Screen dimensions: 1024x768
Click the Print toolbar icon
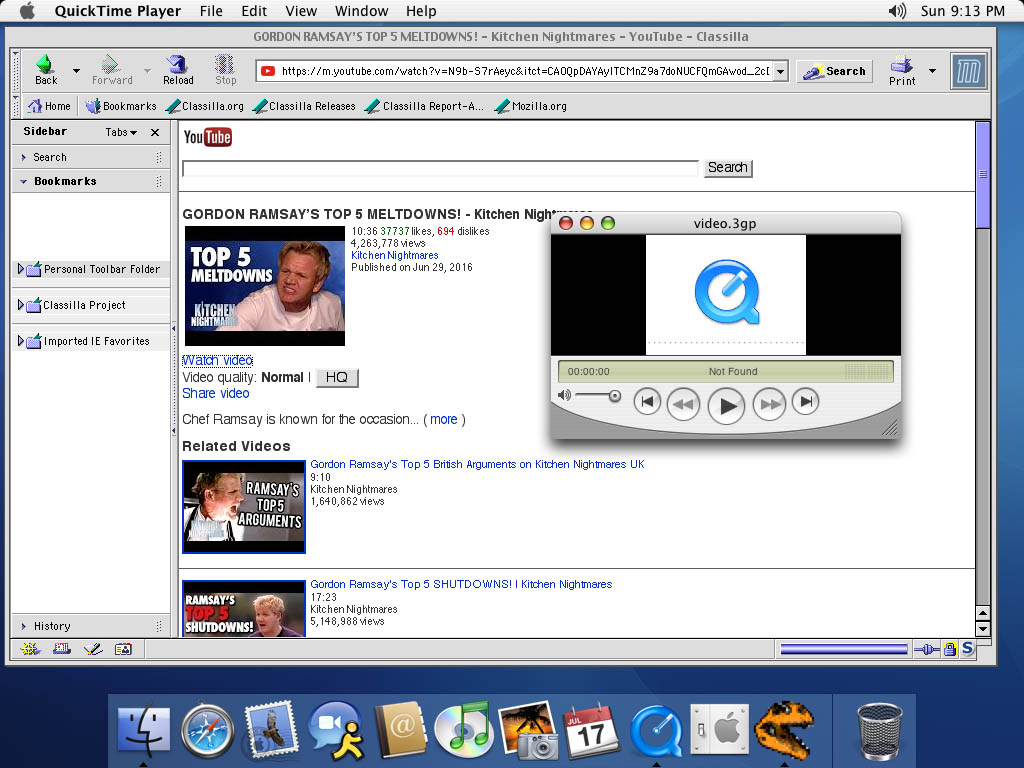coord(902,65)
